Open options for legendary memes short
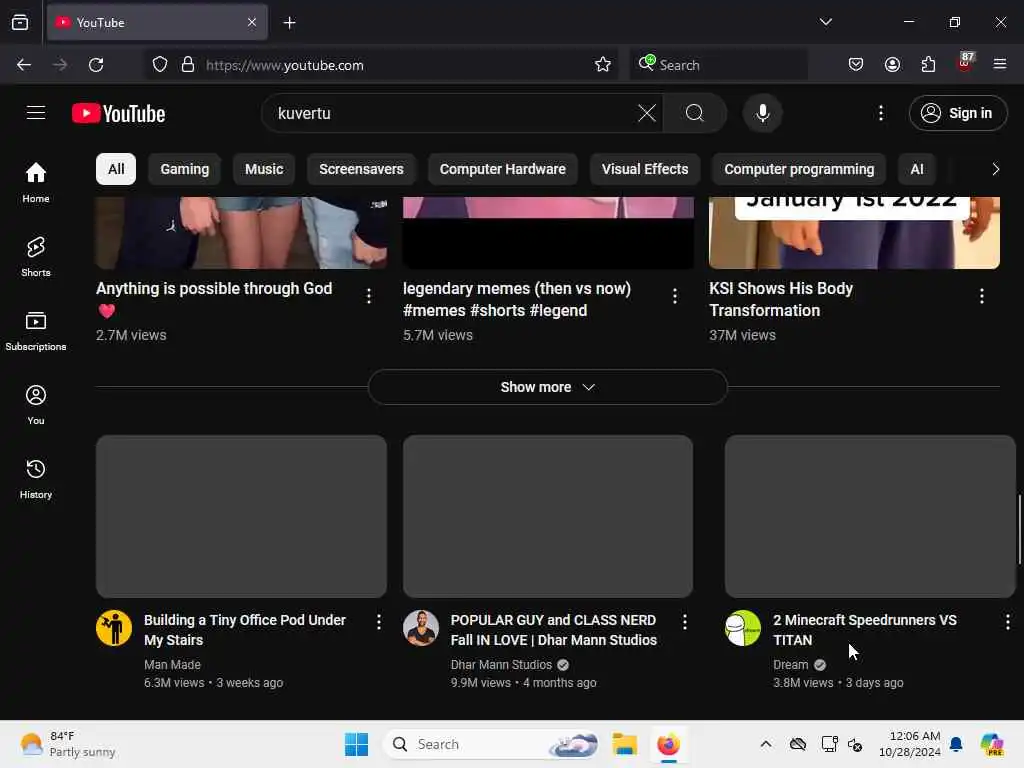 (675, 296)
